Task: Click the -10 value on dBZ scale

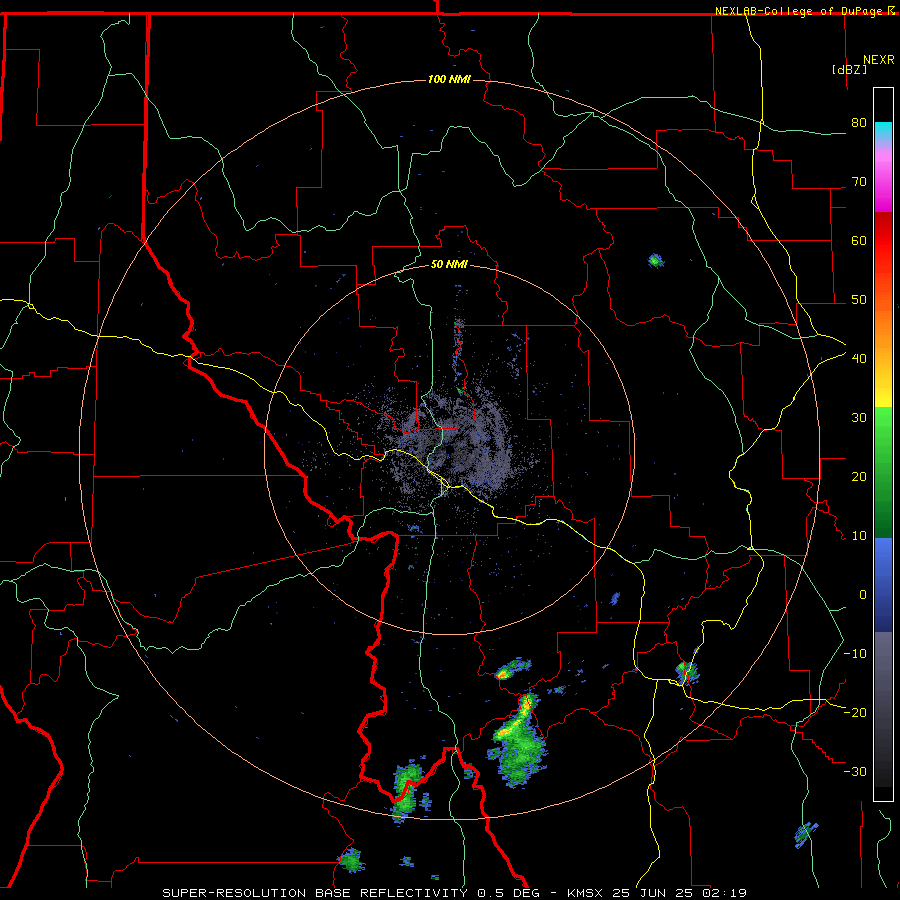Action: pos(855,653)
